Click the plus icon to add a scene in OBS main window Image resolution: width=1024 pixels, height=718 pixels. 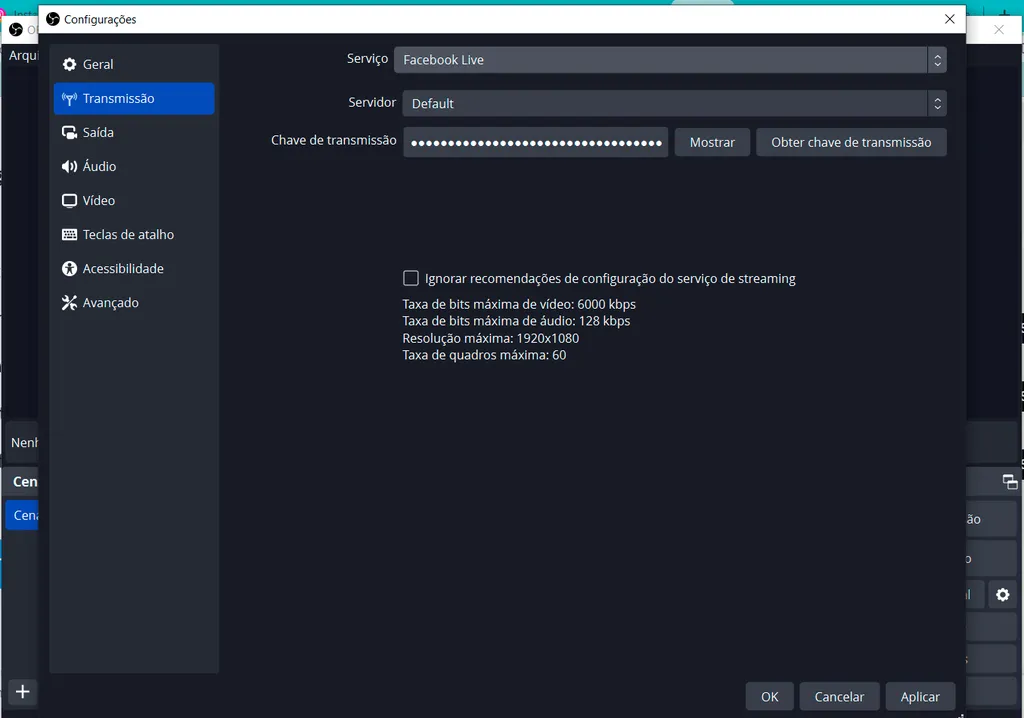click(x=22, y=691)
